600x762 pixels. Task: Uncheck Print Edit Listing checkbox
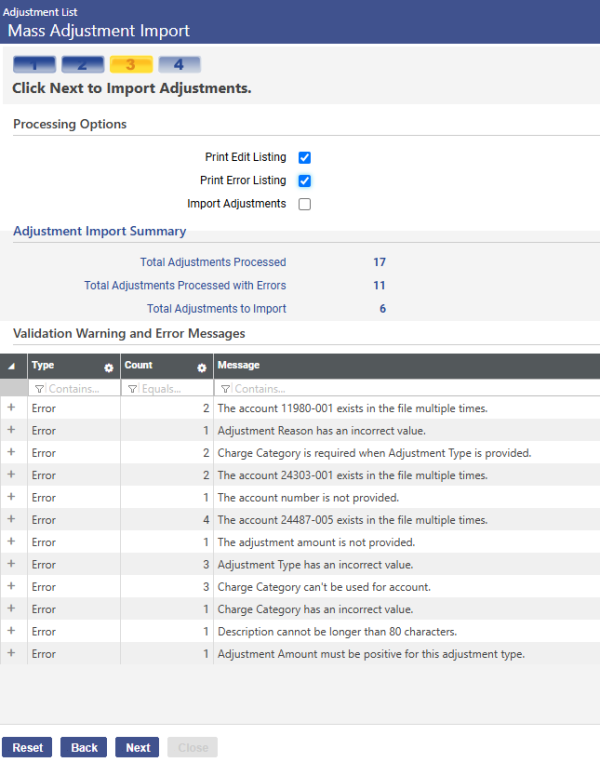click(305, 157)
